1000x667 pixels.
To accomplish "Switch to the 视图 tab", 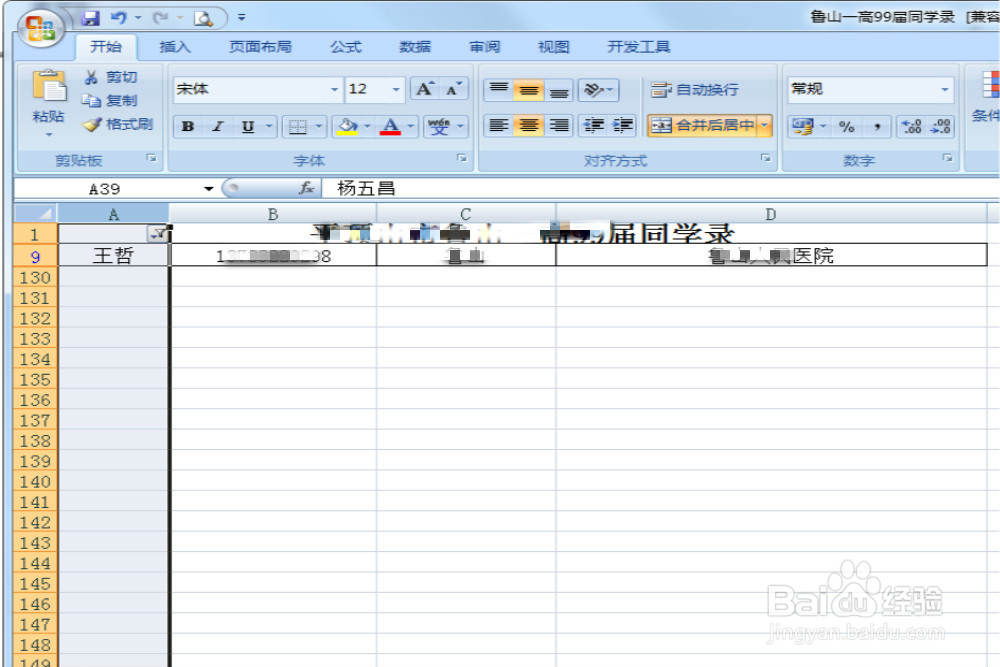I will (x=554, y=47).
